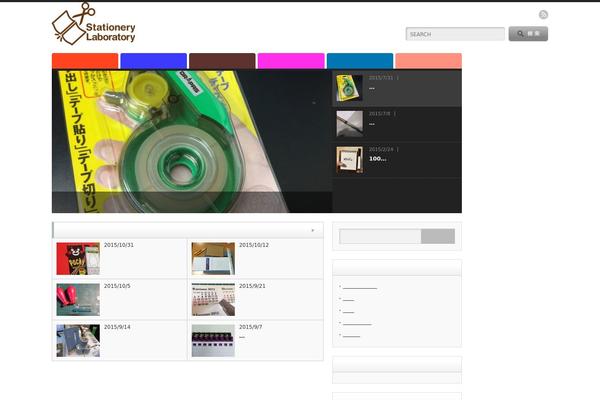Open the magenta navigation tab
Screen dimensions: 600x400
click(x=291, y=61)
